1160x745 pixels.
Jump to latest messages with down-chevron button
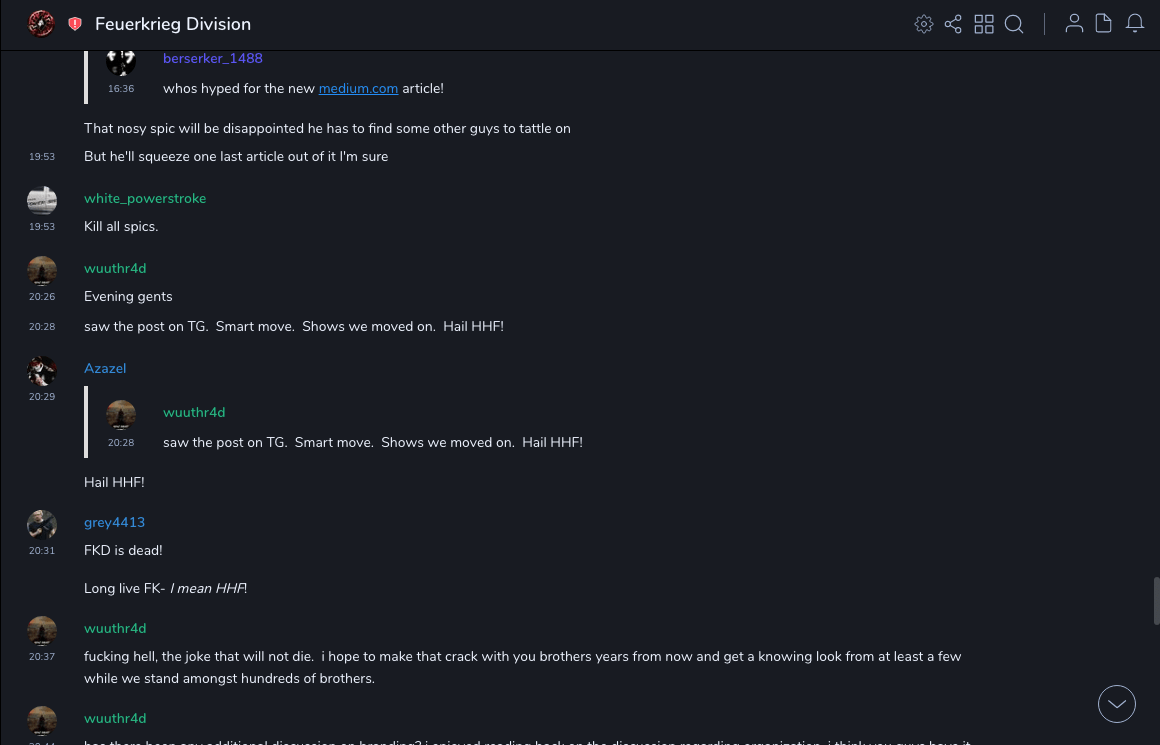tap(1117, 704)
